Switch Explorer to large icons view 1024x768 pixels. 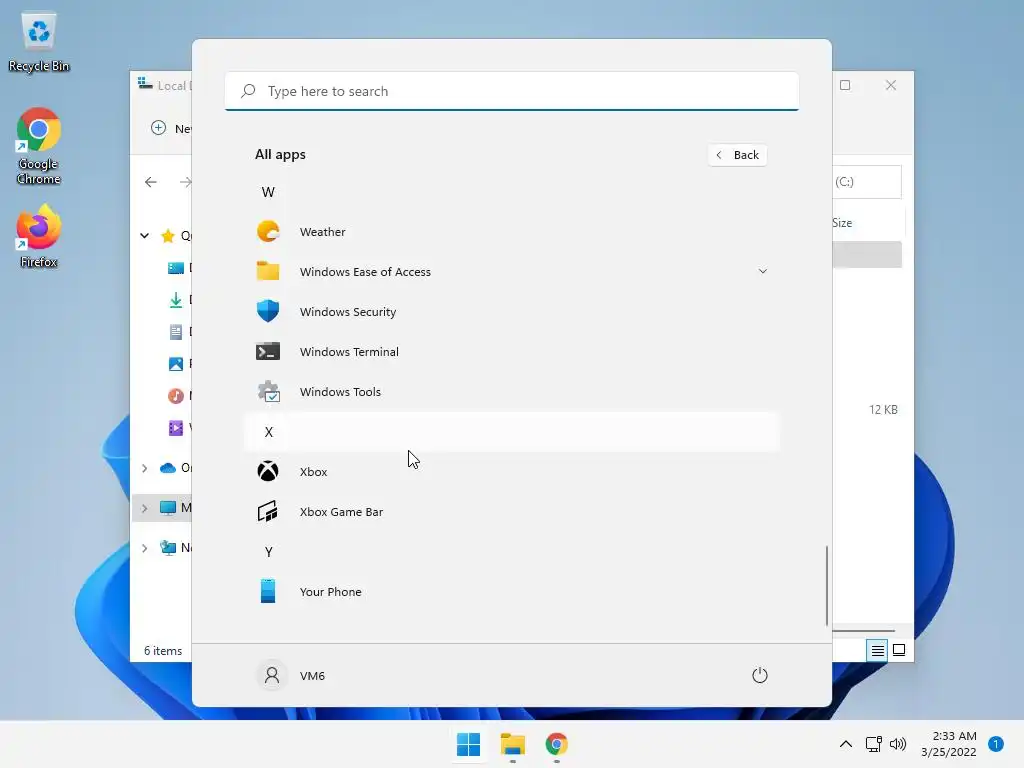(x=899, y=650)
